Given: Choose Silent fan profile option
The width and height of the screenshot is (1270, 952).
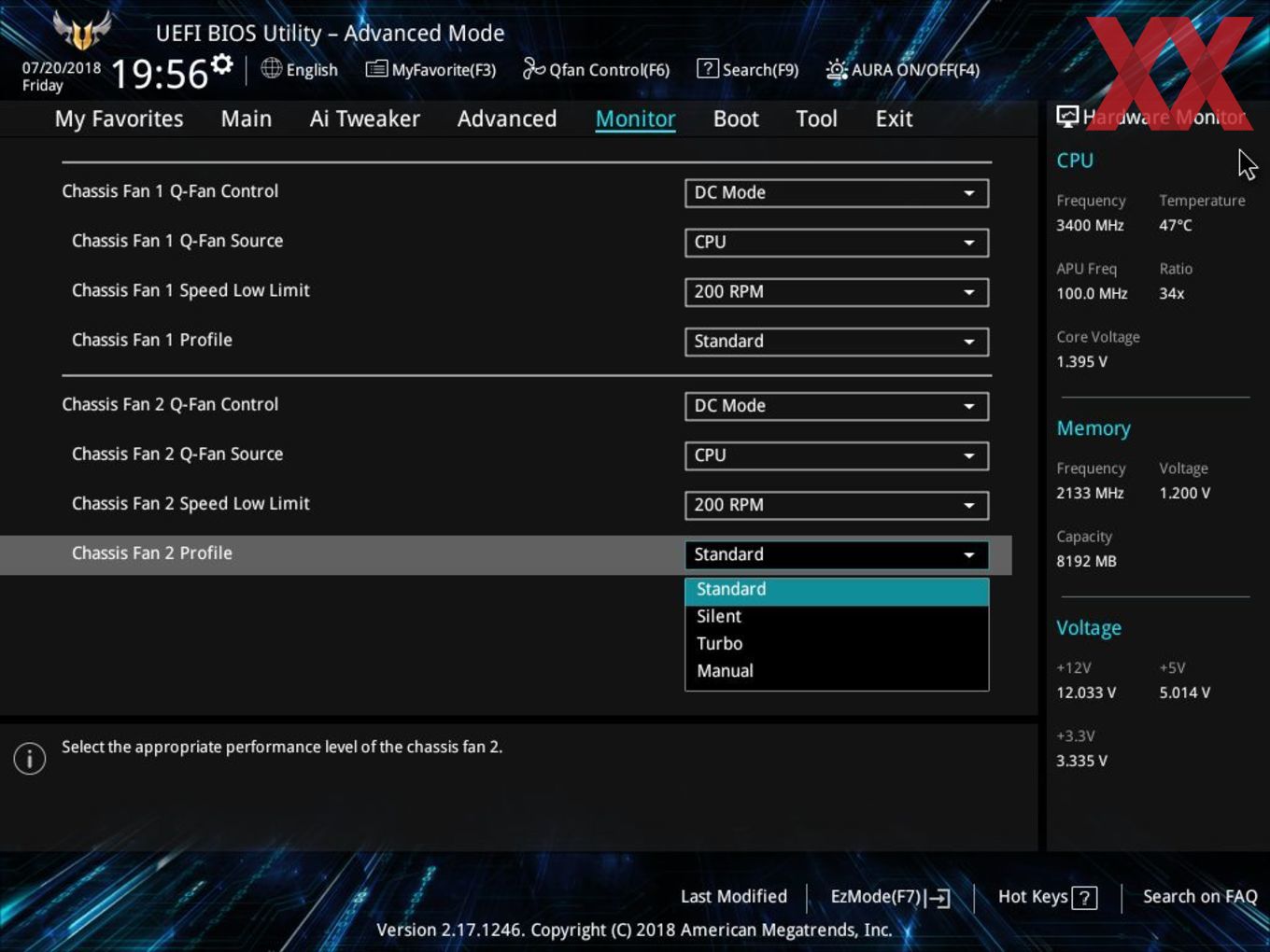Looking at the screenshot, I should click(837, 617).
